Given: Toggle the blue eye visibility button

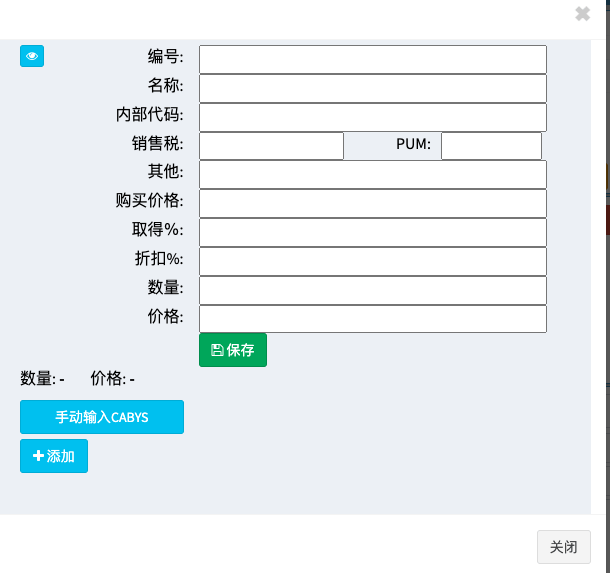Looking at the screenshot, I should (x=32, y=57).
